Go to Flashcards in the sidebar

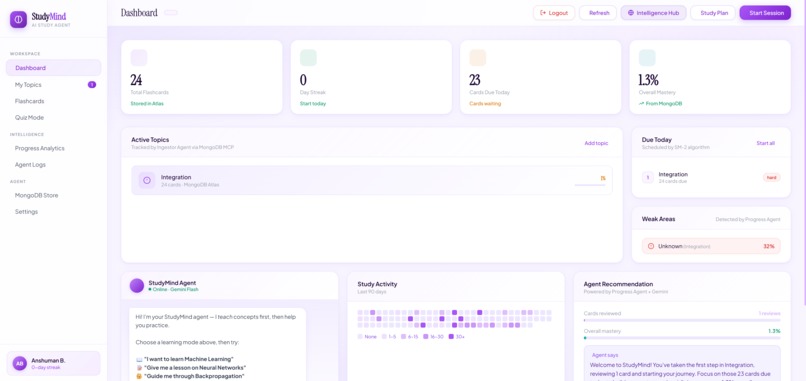click(53, 101)
